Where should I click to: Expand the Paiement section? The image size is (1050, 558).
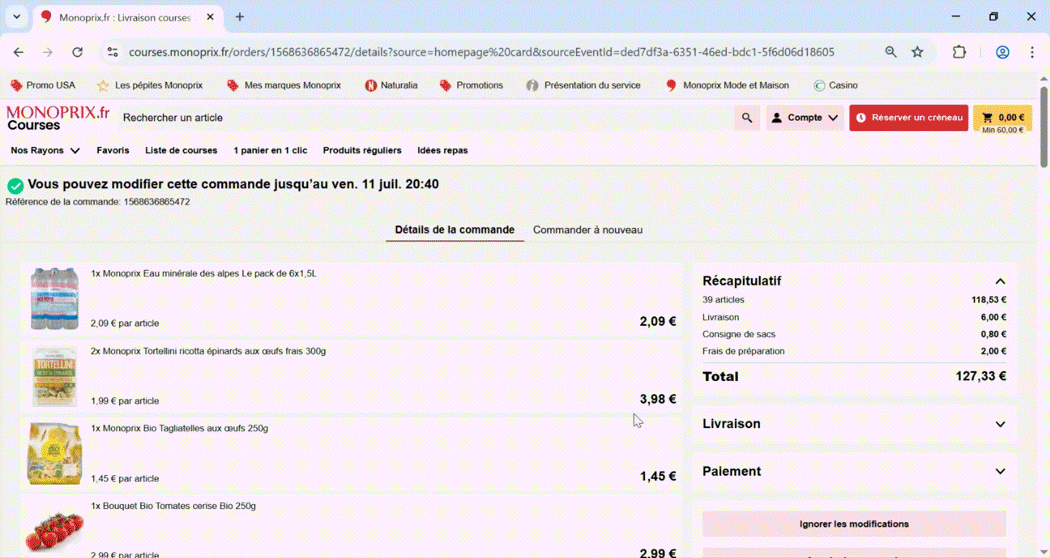pos(999,471)
